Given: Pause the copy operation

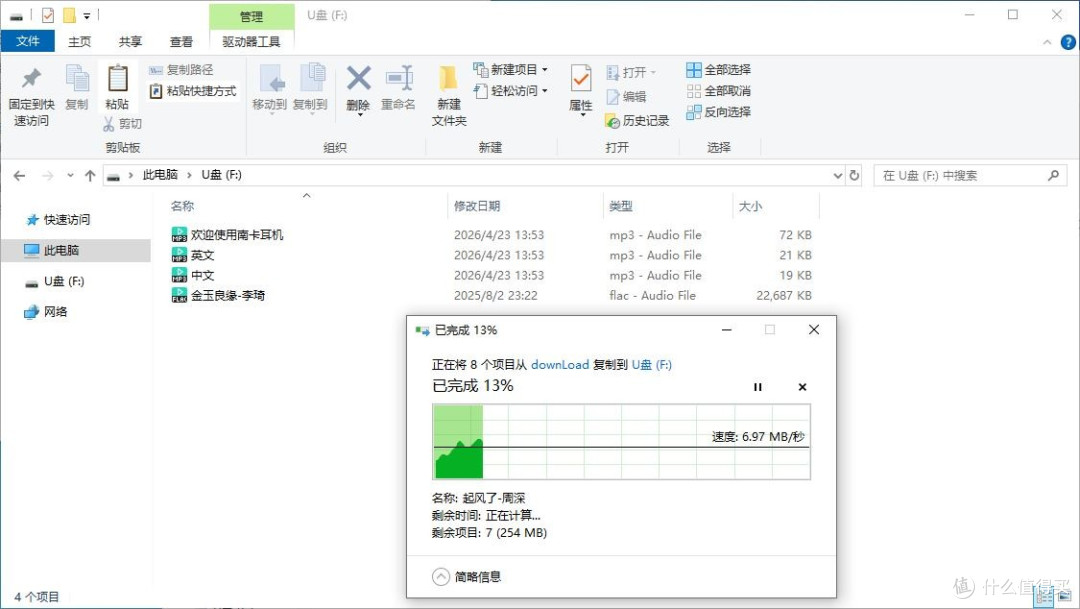Looking at the screenshot, I should point(758,387).
